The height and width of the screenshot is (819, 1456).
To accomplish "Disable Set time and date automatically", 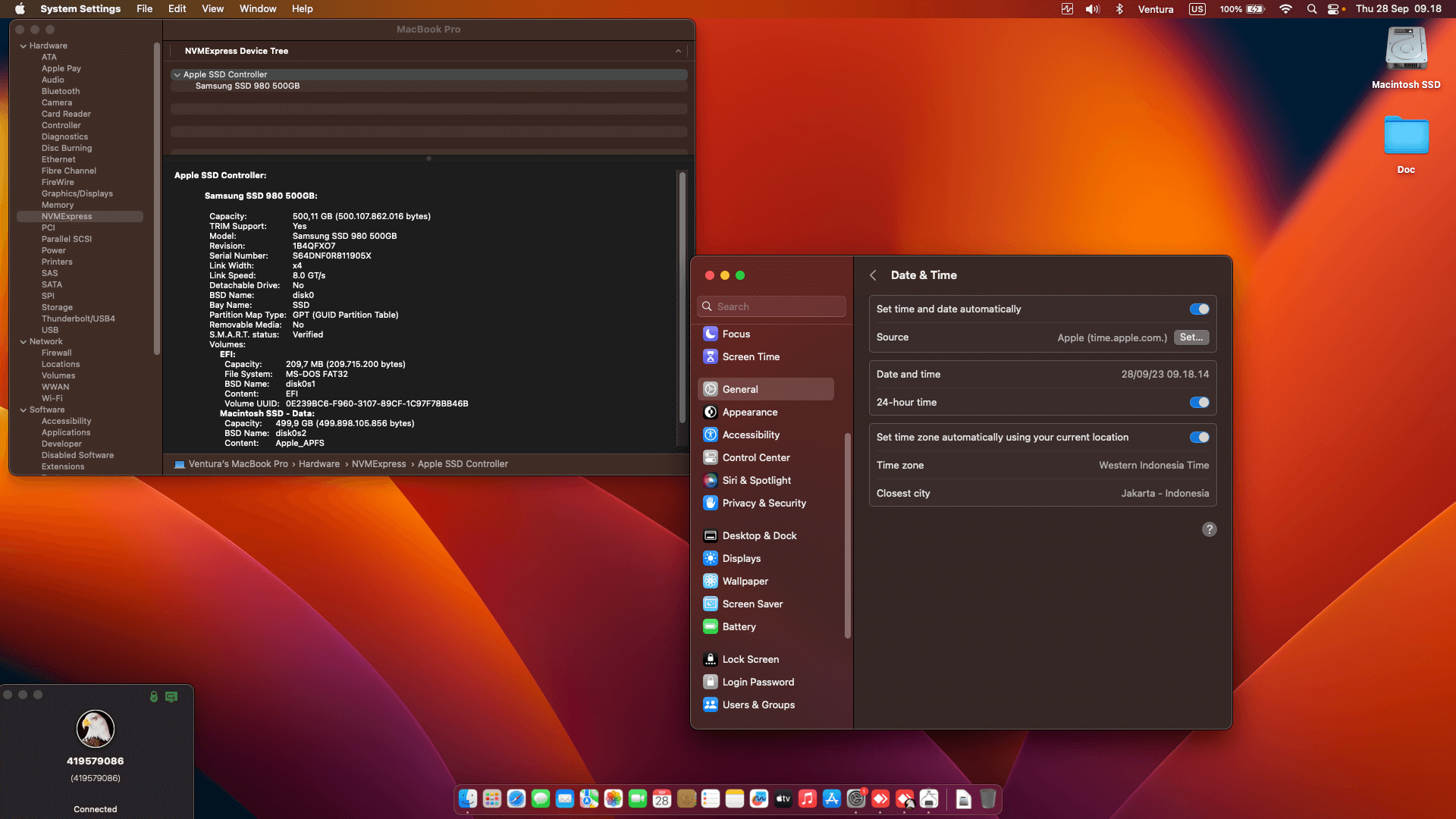I will (1198, 309).
